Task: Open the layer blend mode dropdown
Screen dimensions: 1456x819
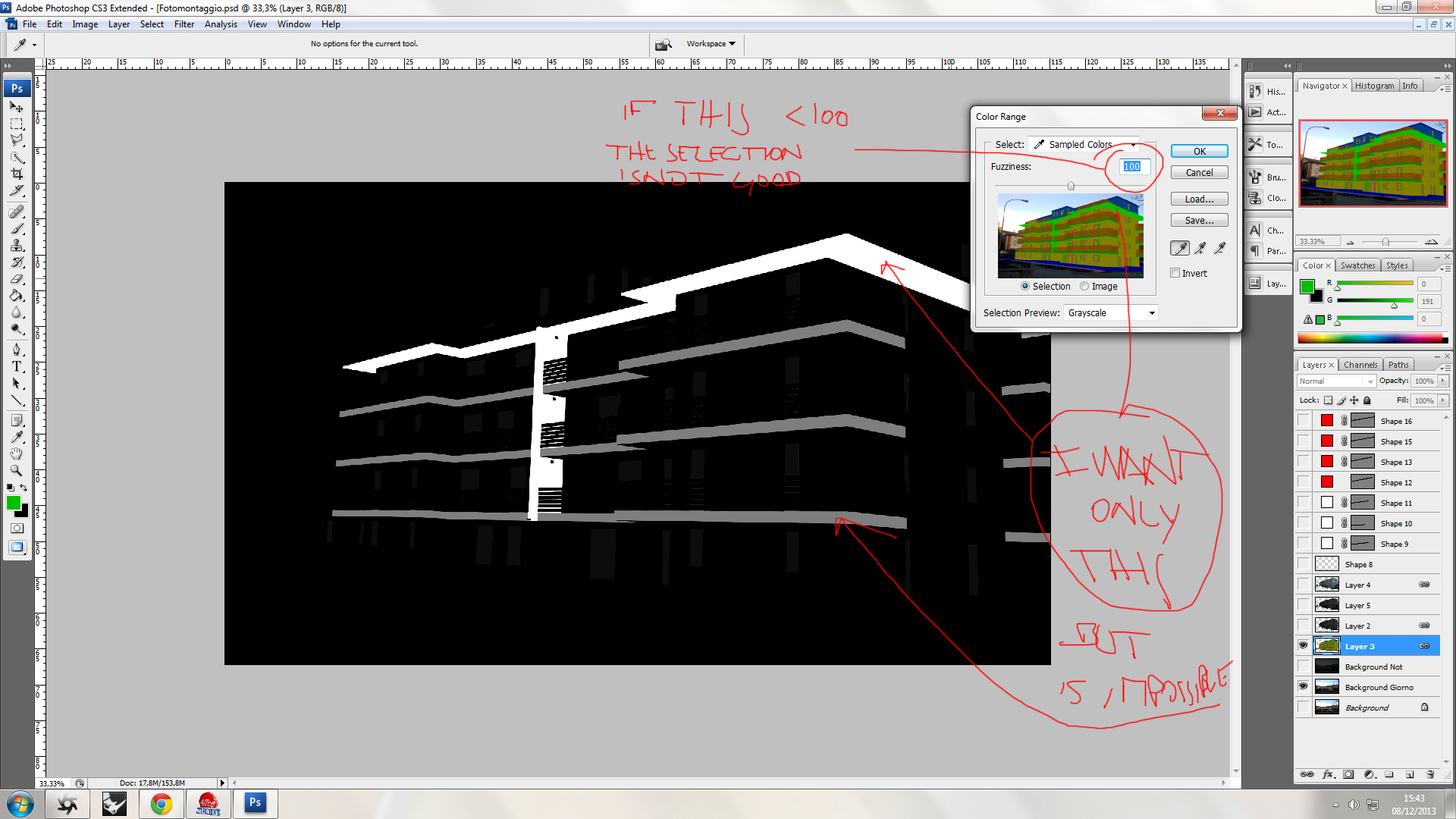Action: point(1336,381)
